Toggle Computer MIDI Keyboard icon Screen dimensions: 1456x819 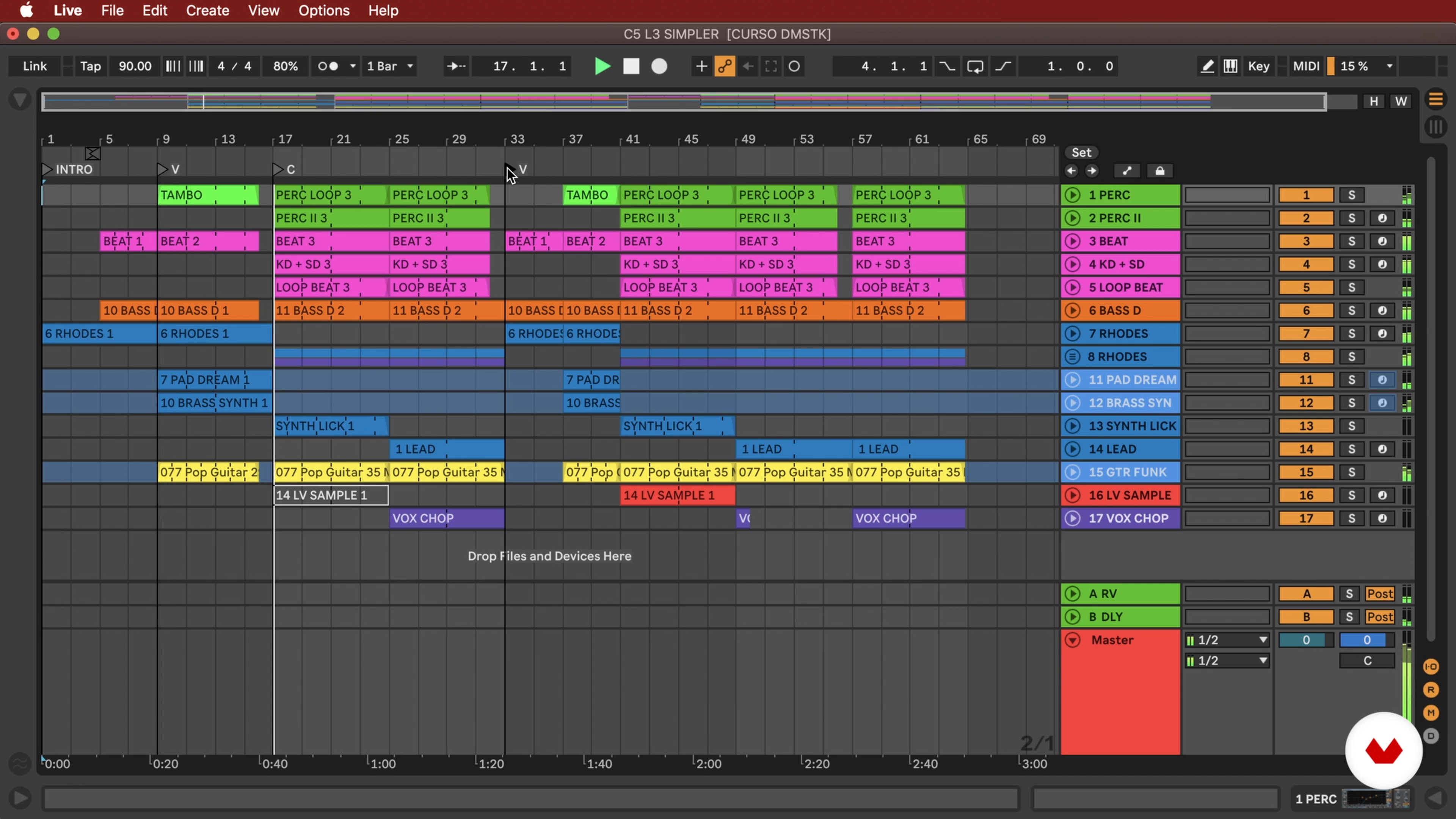1230,66
